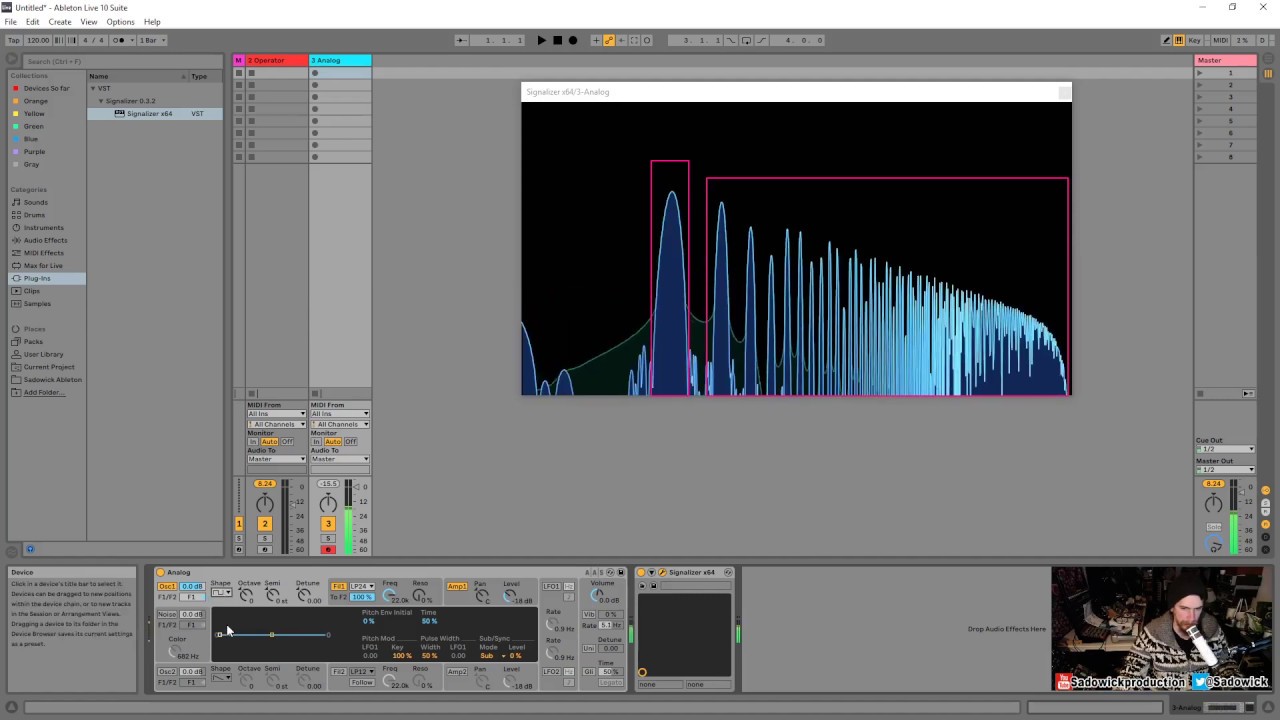Open the Fil2 LP12 filter type dropdown
Image resolution: width=1280 pixels, height=720 pixels.
coord(362,672)
